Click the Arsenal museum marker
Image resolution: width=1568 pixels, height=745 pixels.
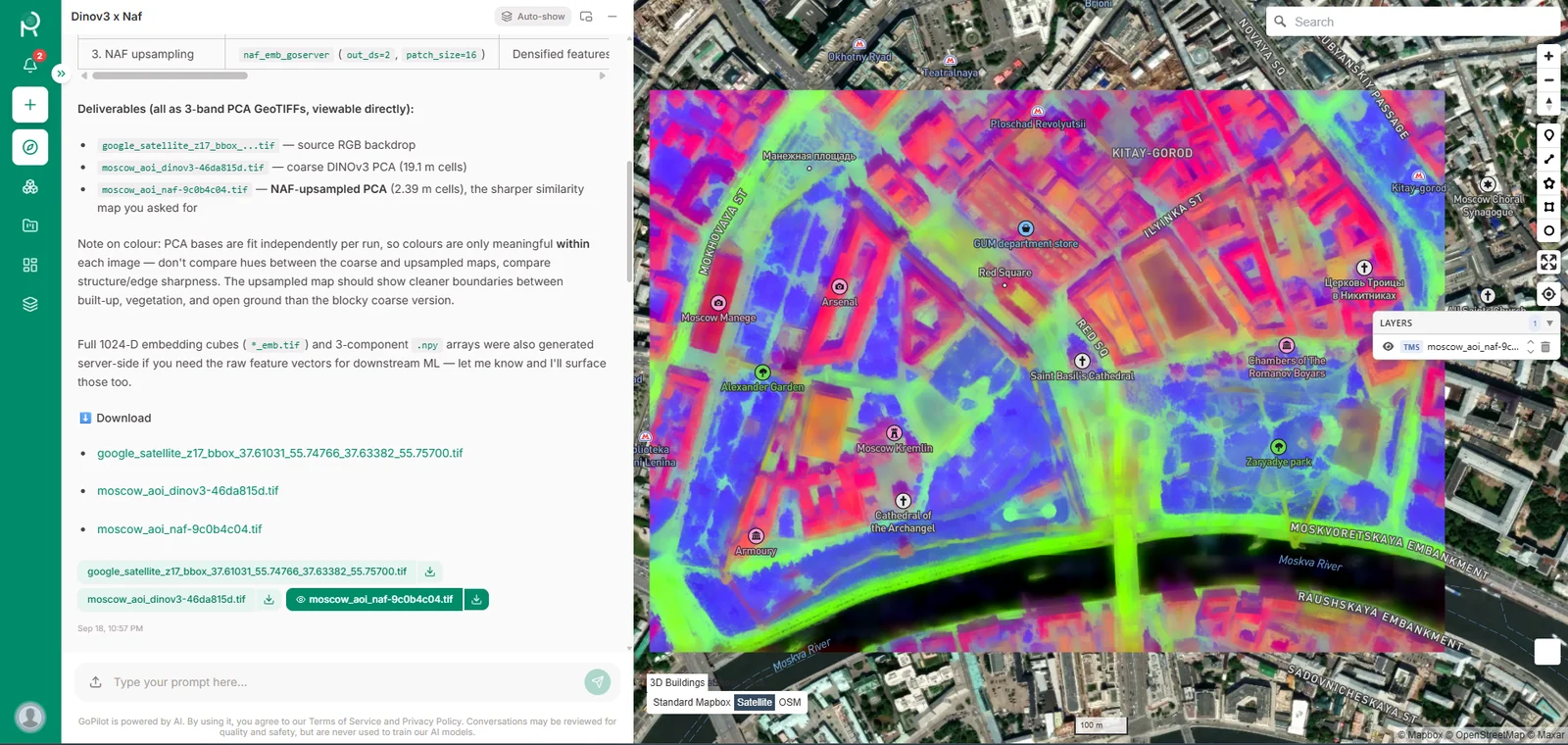click(839, 286)
